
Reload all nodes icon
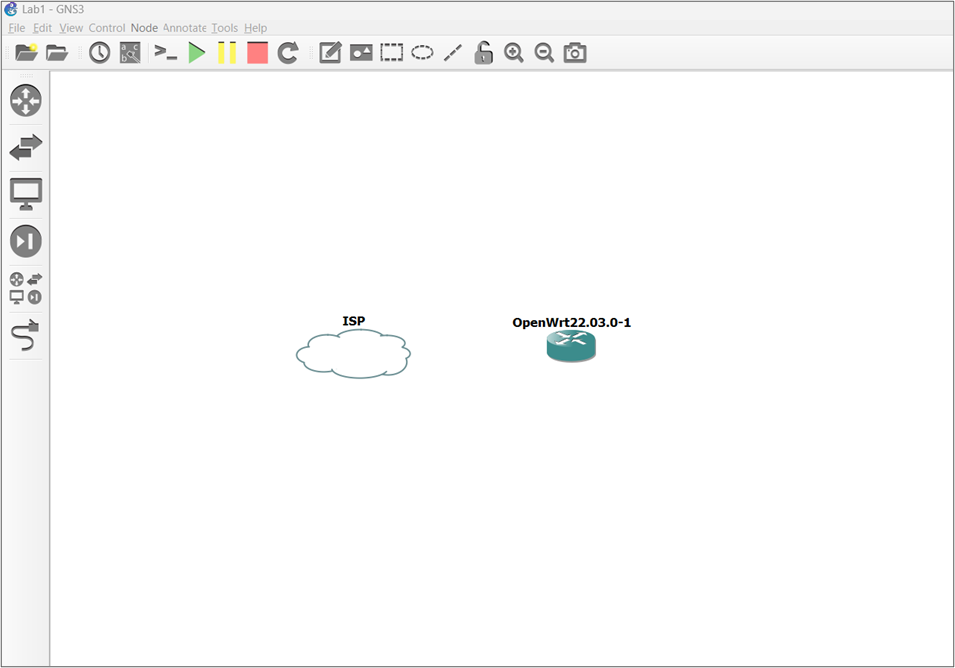click(287, 53)
